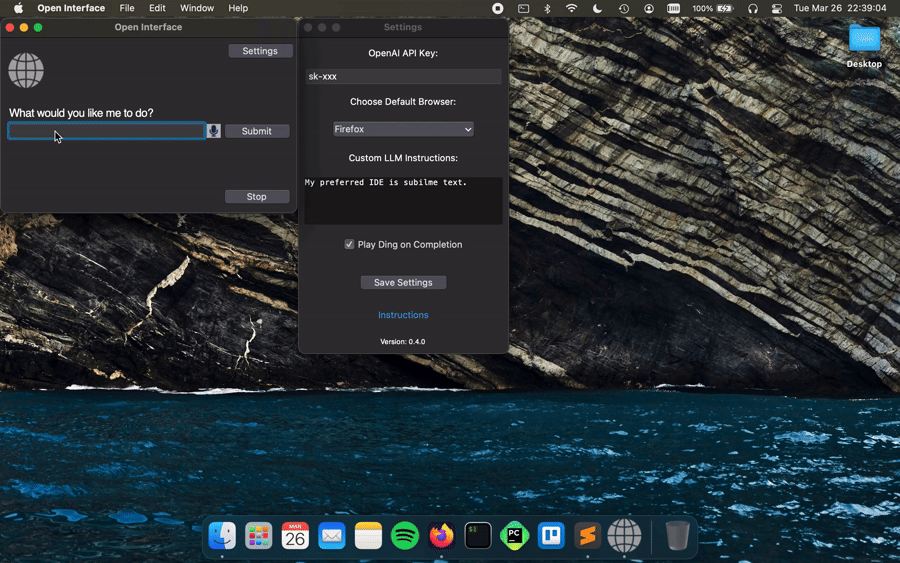
Task: Open Trello from the dock
Action: [551, 536]
